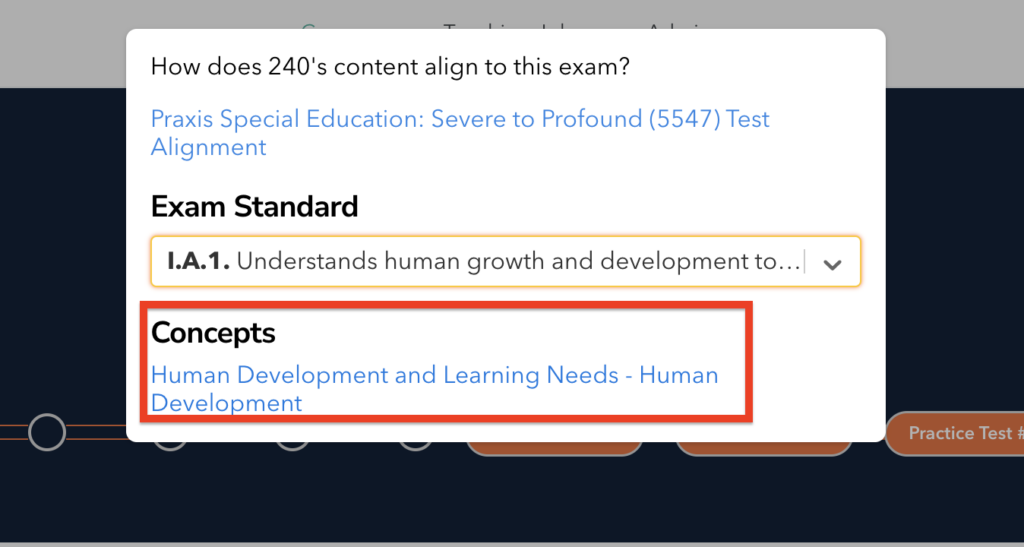The height and width of the screenshot is (547, 1024).
Task: Expand the Exam Standard chevron arrow
Action: tap(832, 264)
